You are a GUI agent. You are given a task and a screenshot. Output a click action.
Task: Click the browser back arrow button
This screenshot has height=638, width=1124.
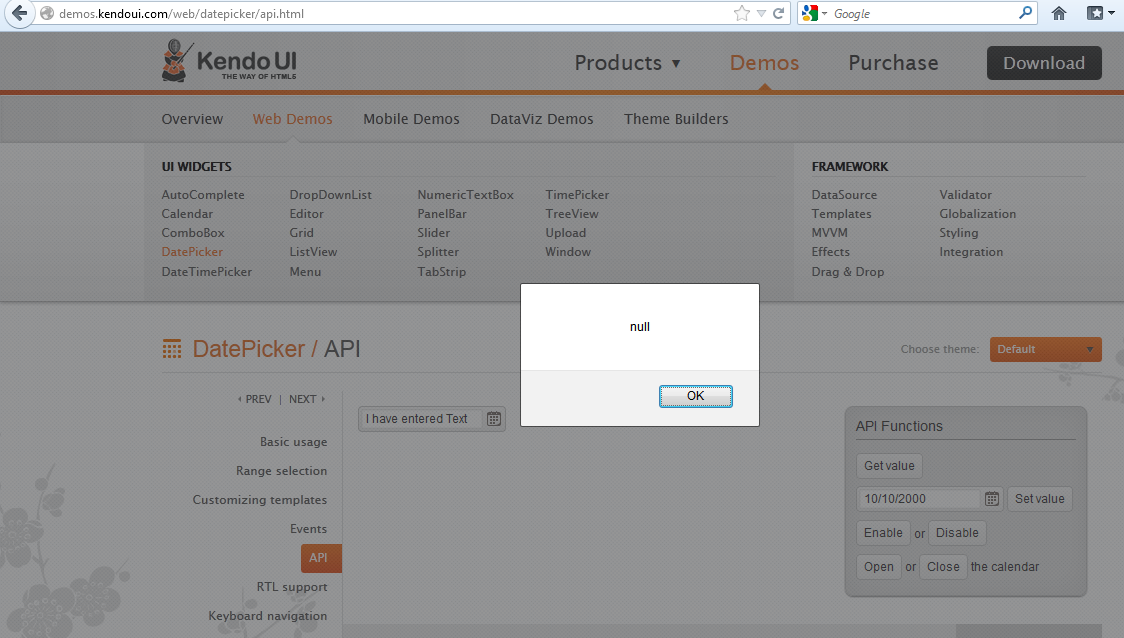(19, 13)
